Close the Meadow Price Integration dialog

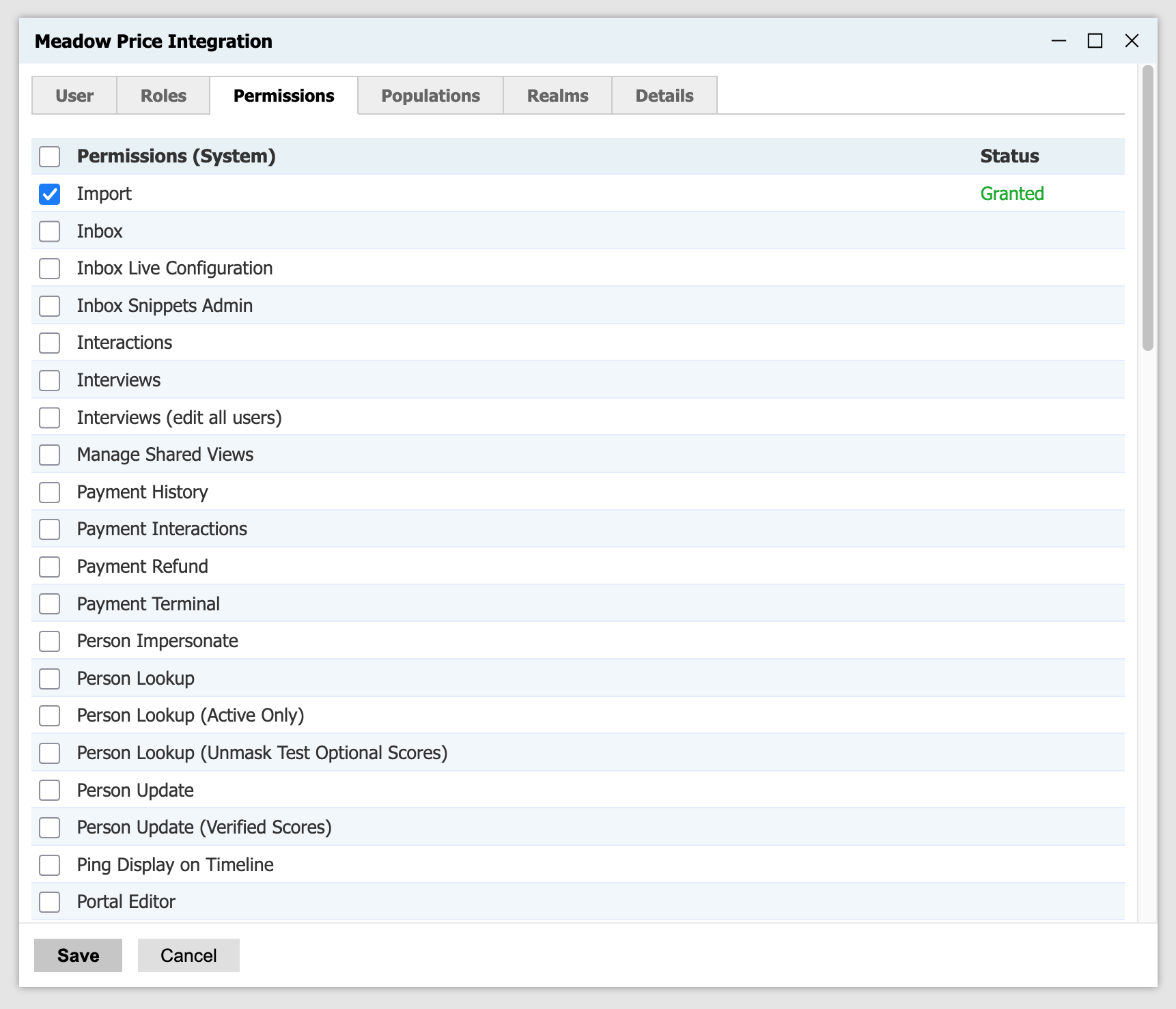pos(1132,41)
